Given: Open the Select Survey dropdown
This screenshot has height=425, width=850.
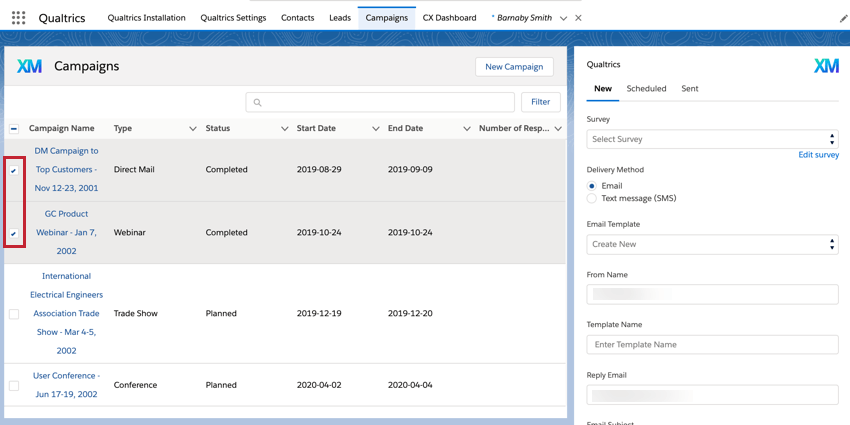Looking at the screenshot, I should (712, 139).
